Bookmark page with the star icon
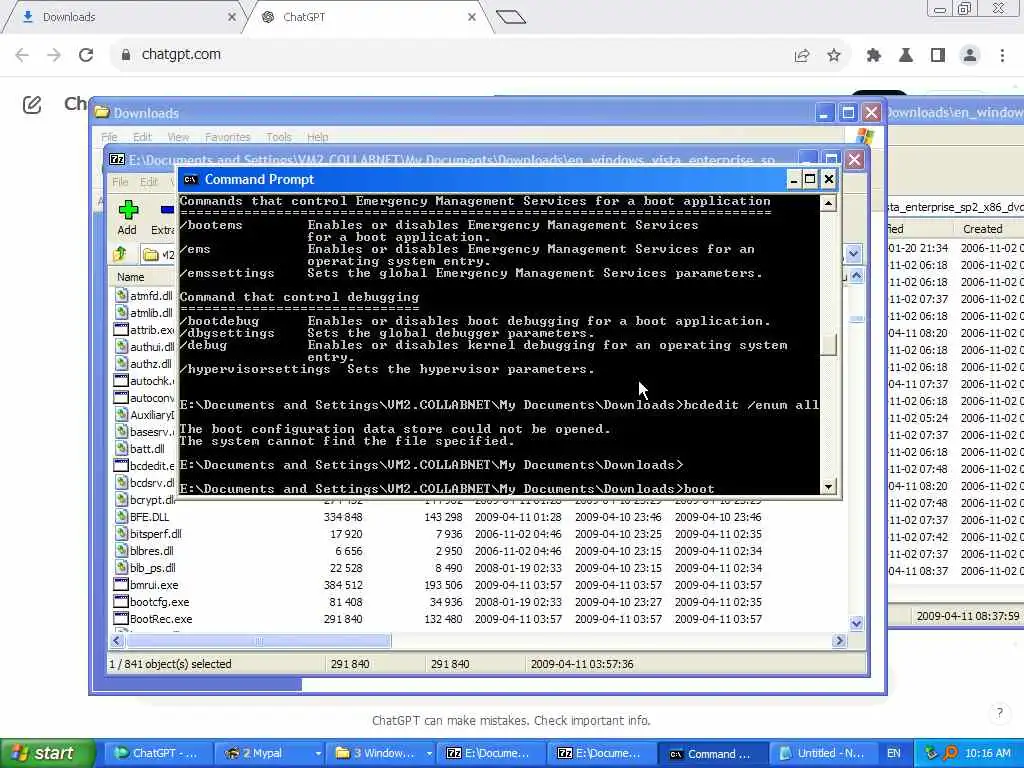 (833, 56)
